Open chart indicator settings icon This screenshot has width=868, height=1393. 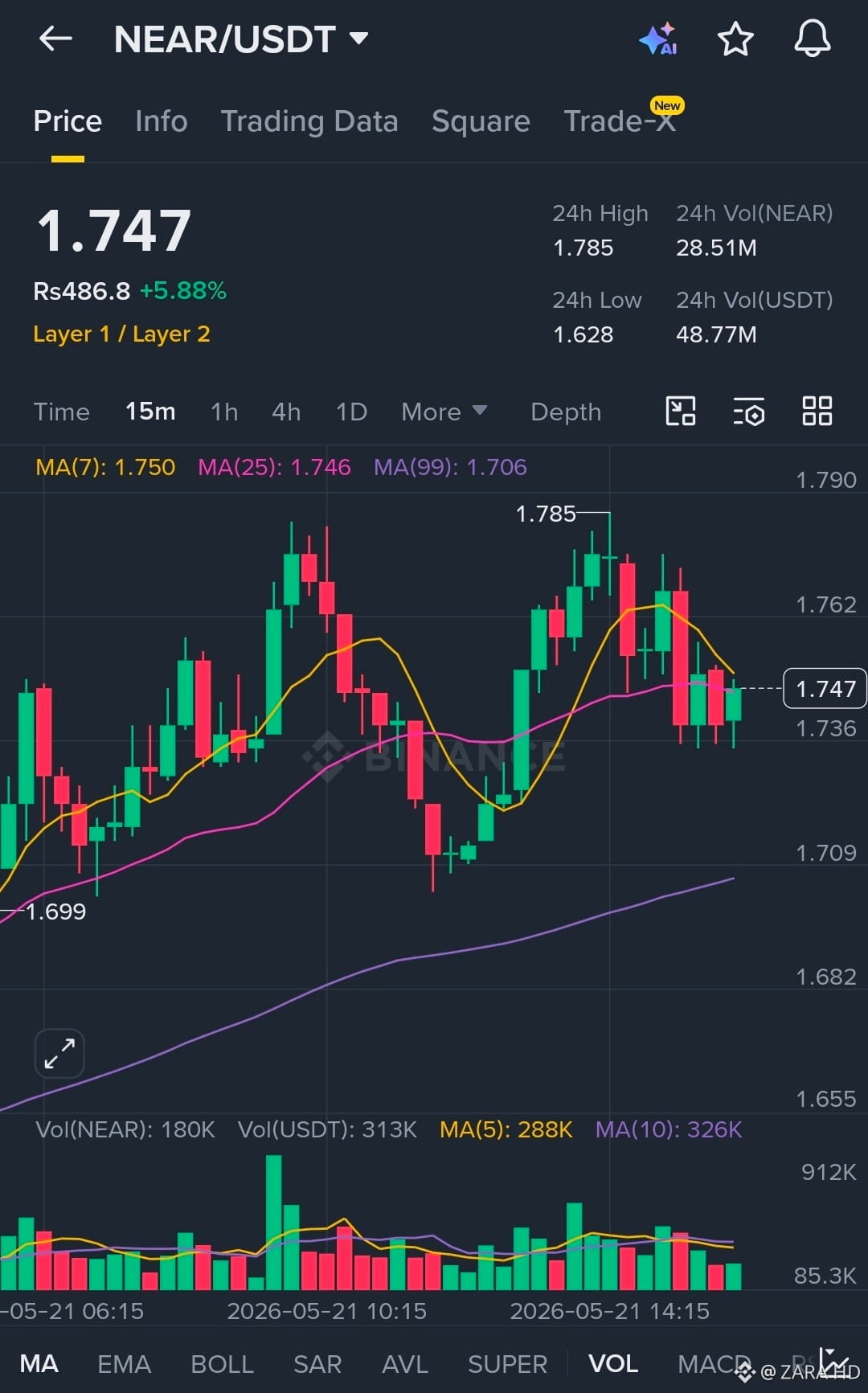tap(749, 412)
